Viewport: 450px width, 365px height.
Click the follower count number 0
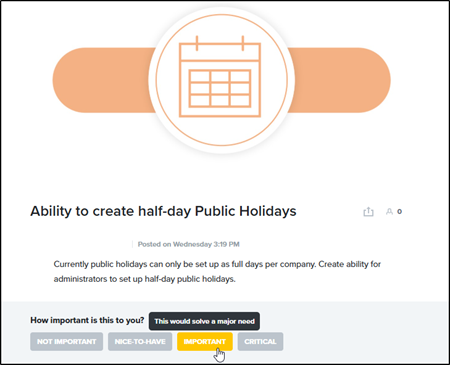point(399,211)
